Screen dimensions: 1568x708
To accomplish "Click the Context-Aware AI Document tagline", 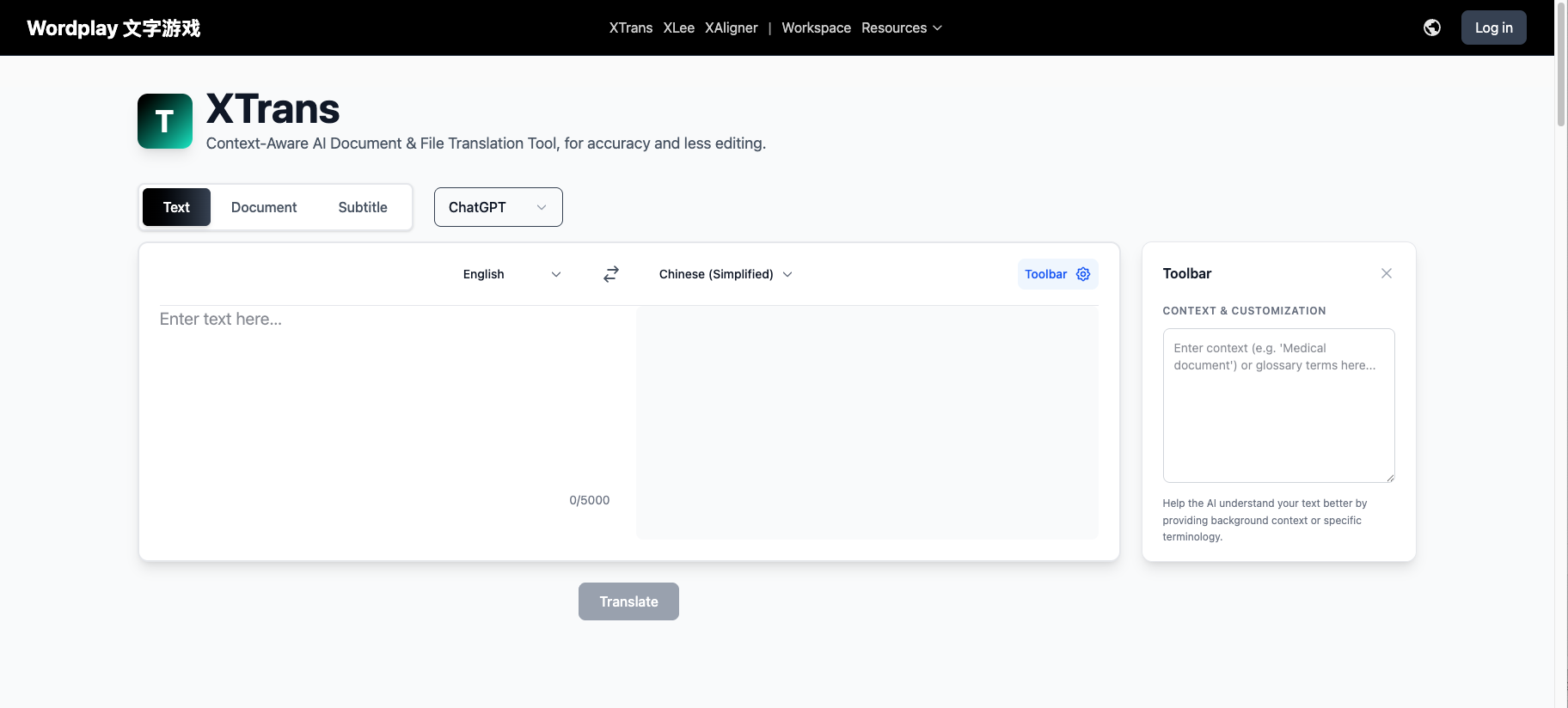I will 486,143.
